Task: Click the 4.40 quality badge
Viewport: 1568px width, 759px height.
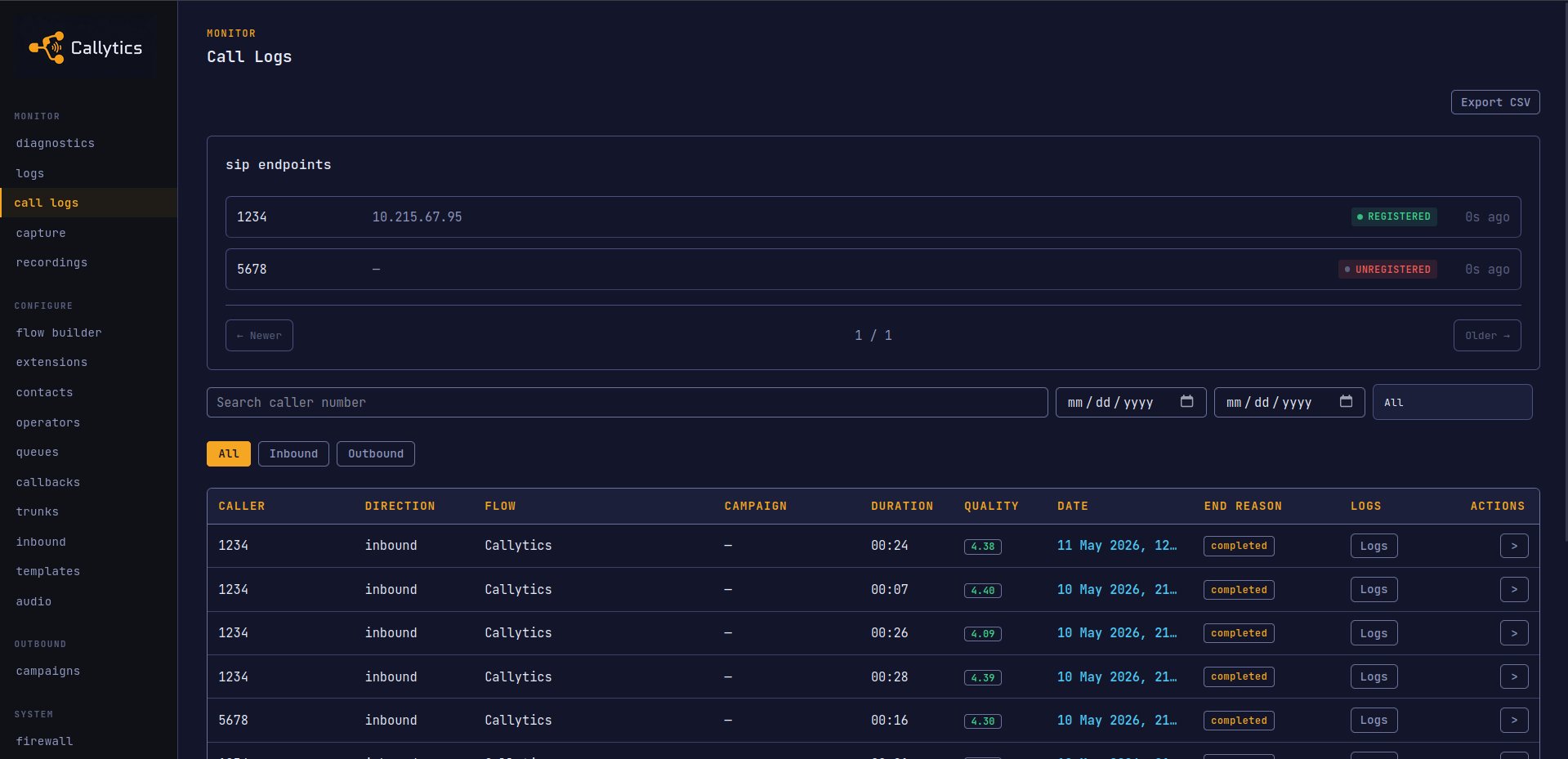Action: [982, 591]
